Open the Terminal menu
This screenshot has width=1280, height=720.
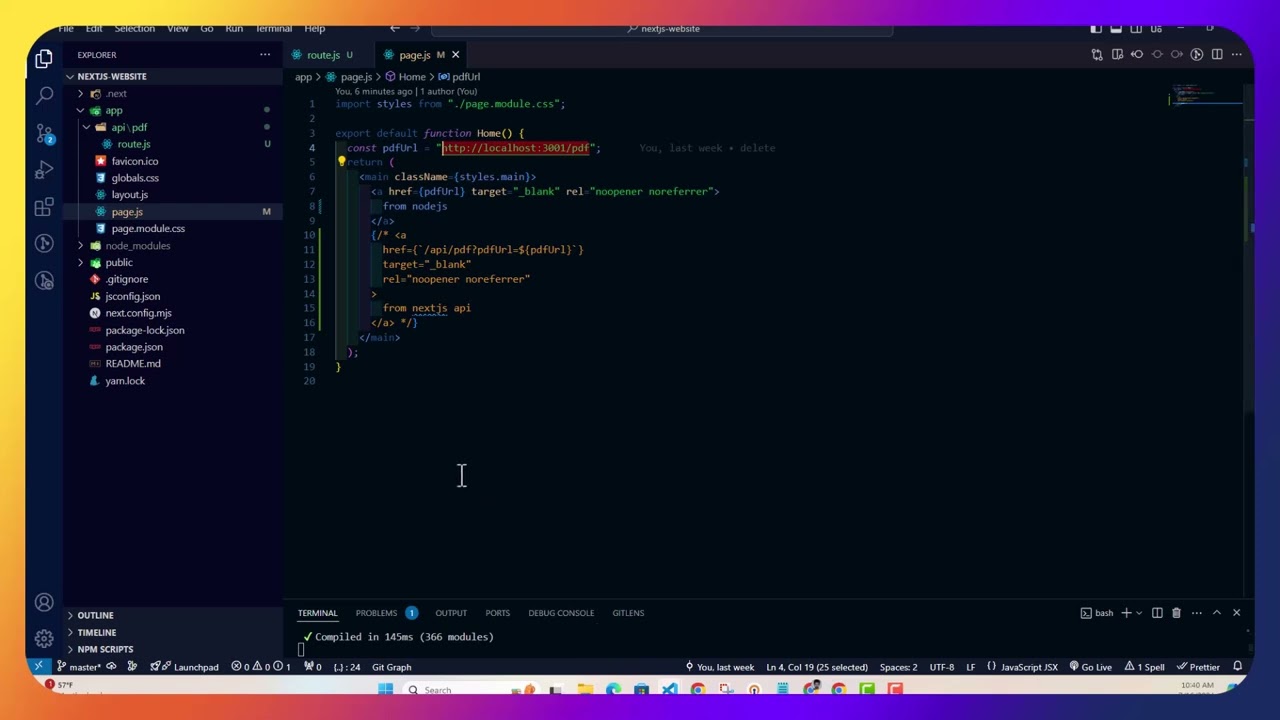coord(273,29)
